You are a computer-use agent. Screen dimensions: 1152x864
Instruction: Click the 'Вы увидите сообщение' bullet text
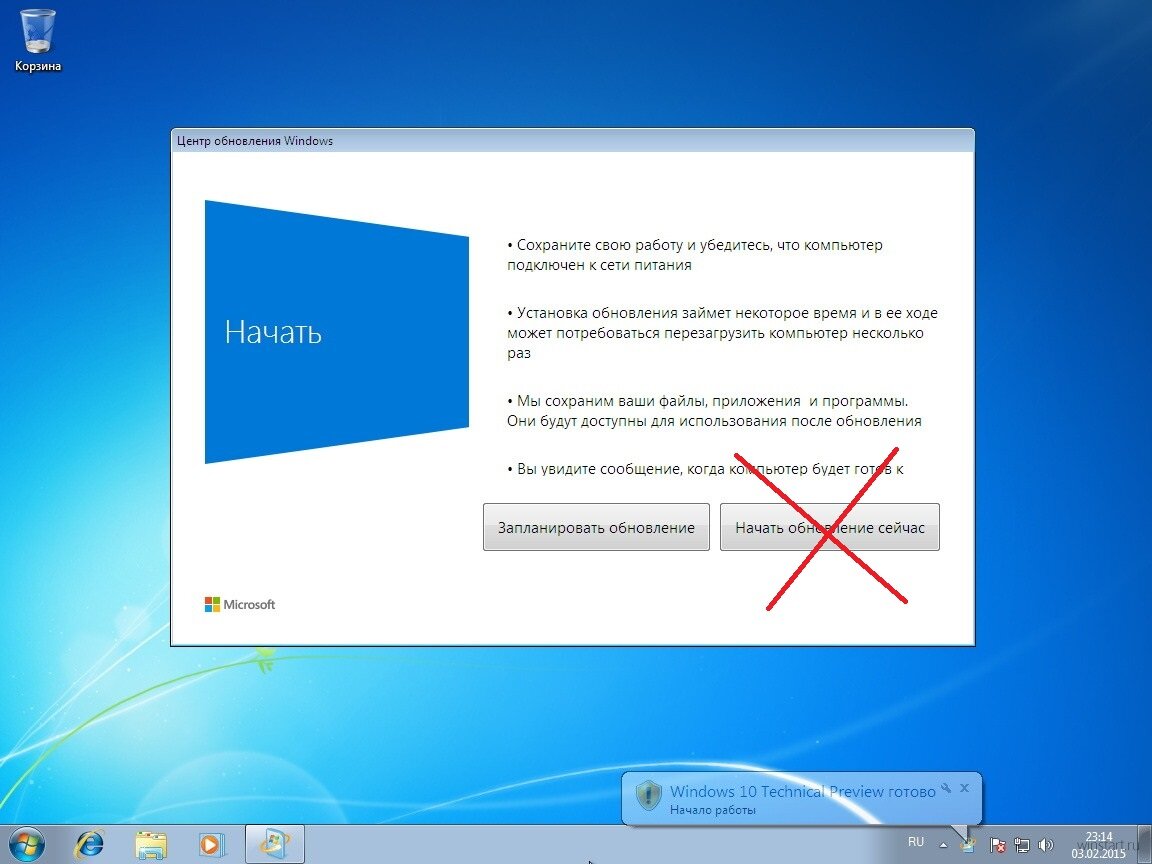[705, 469]
